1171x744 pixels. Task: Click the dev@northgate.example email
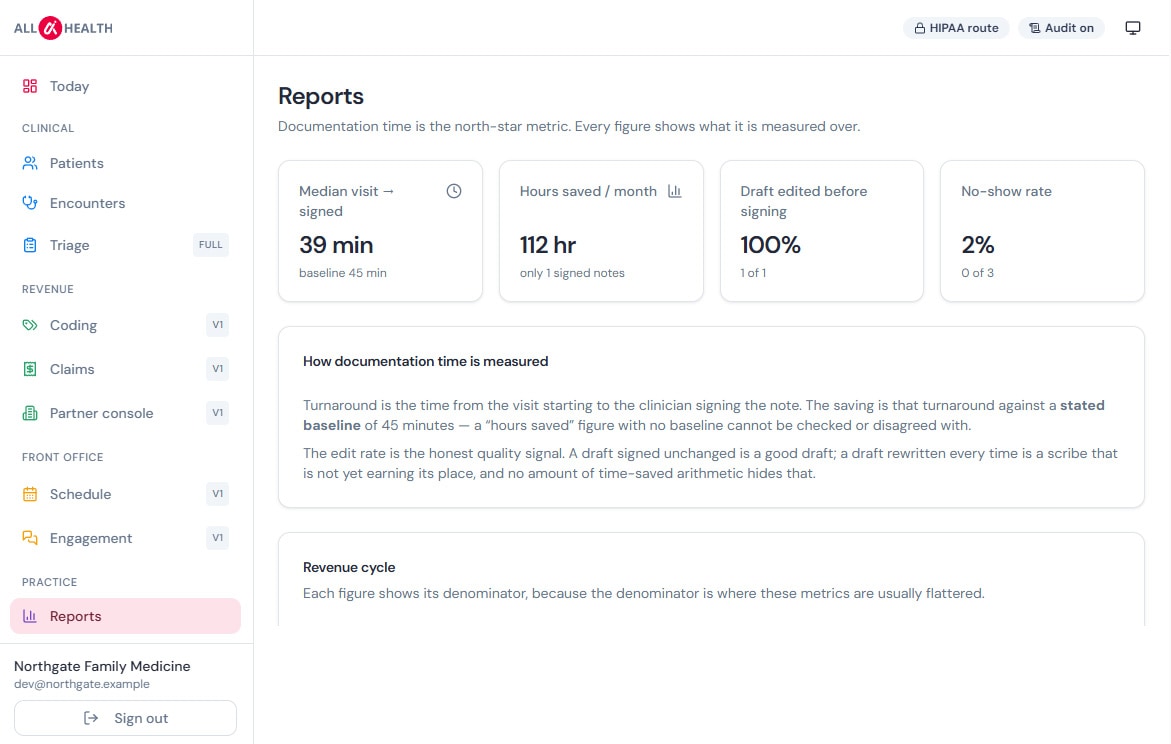tap(82, 684)
